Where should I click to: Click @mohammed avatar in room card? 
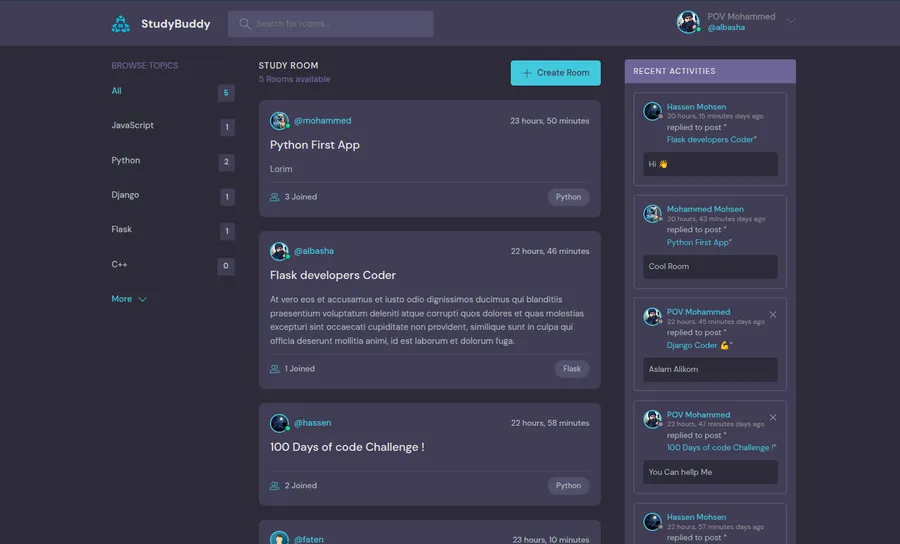tap(280, 121)
